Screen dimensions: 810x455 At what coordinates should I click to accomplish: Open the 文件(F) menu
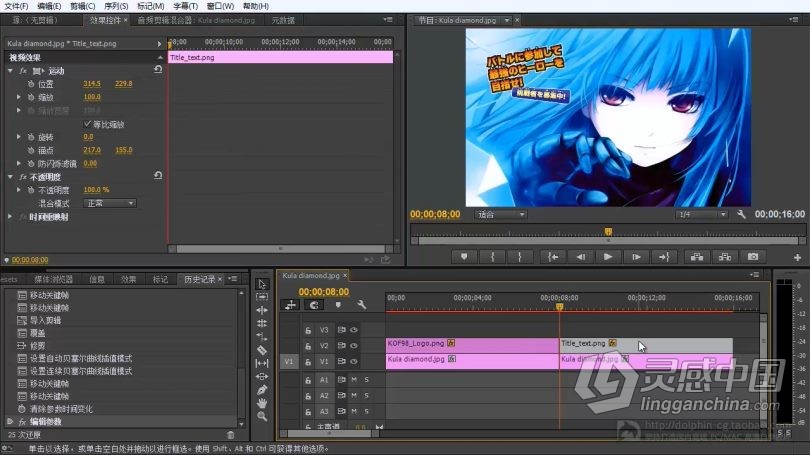pyautogui.click(x=17, y=6)
